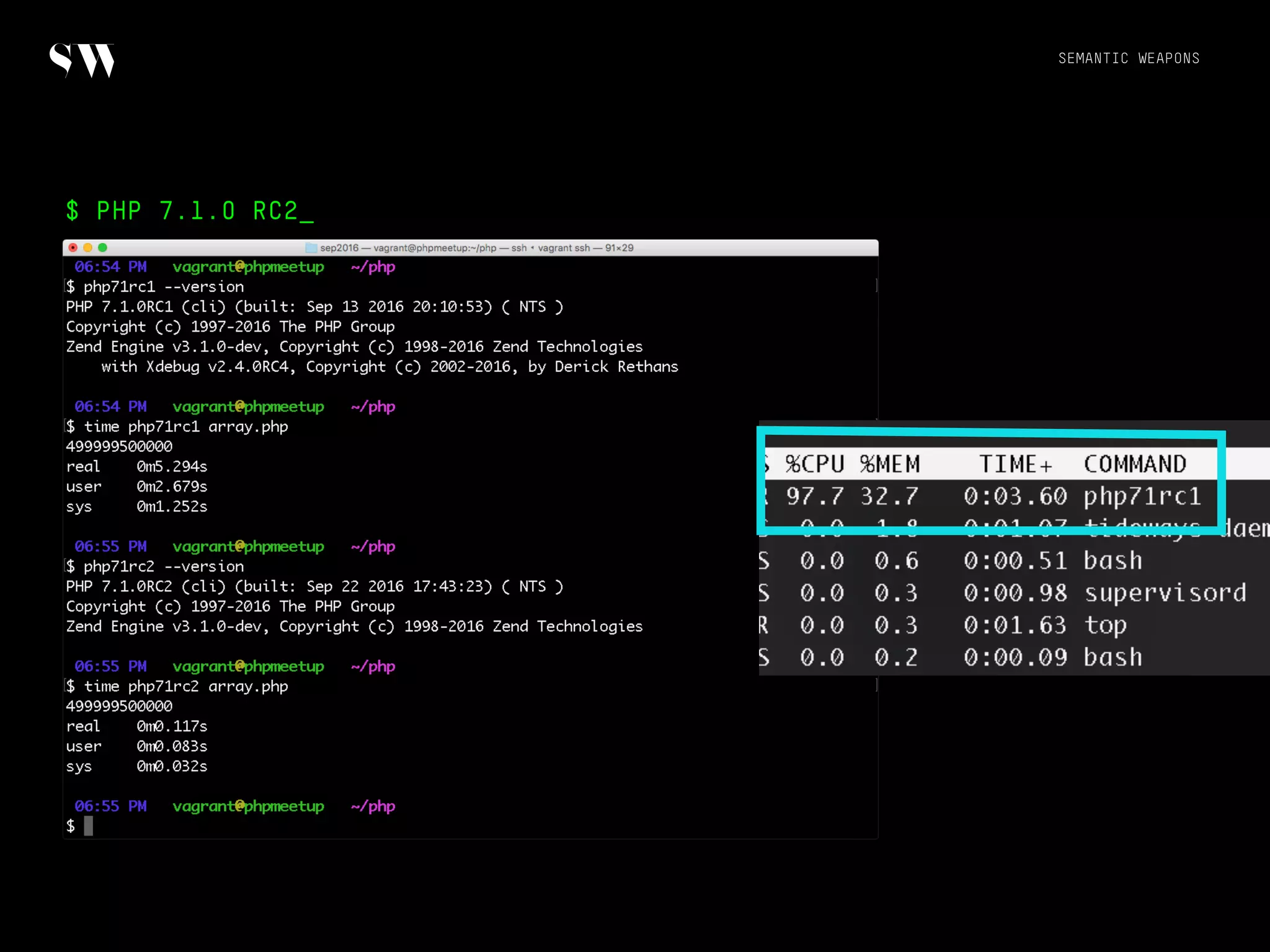
Task: Click the Xdebug v2.4.0RC4 line
Action: 390,367
